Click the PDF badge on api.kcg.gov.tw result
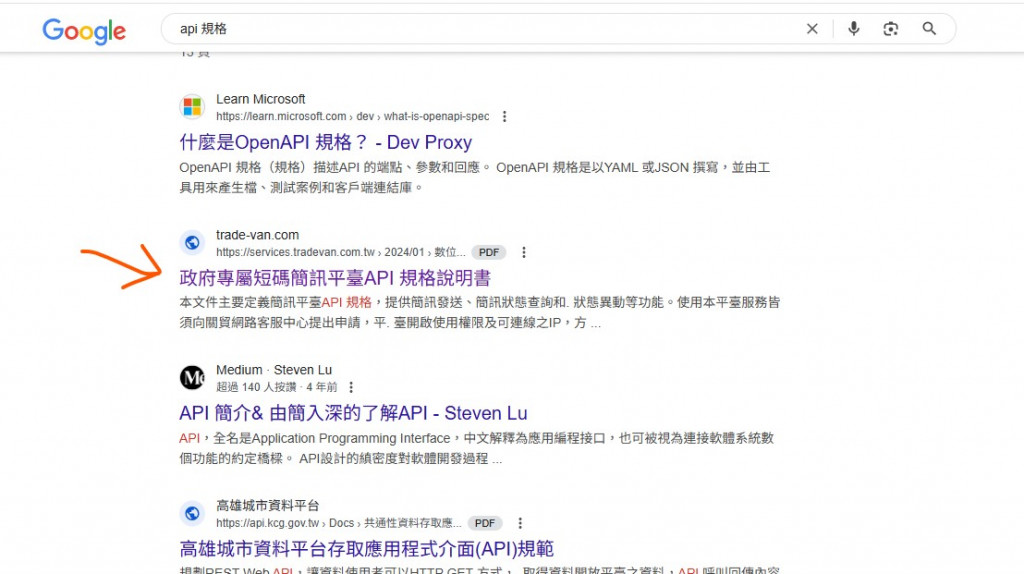 (x=485, y=523)
